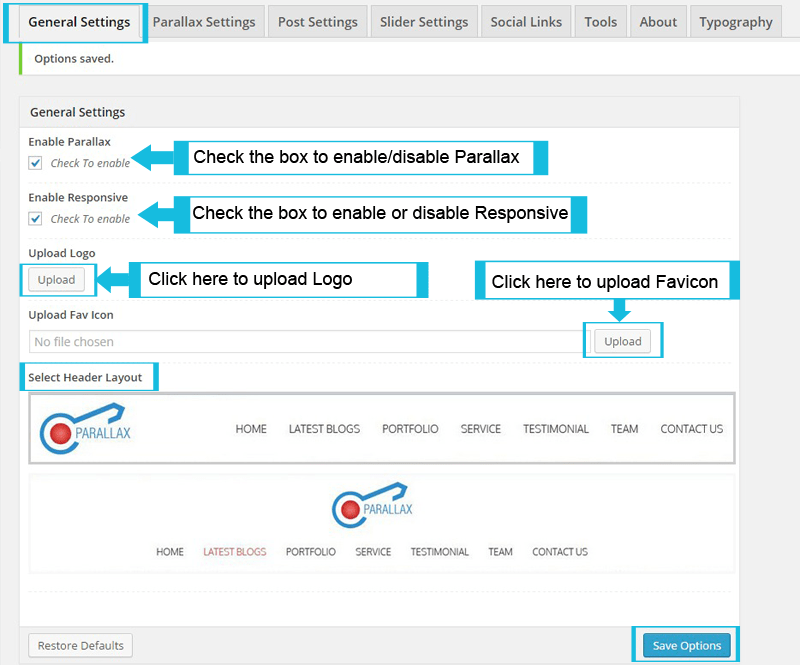Screen dimensions: 800x665
Task: Click the 'Upload Fav Icon' label
Action: 71,315
